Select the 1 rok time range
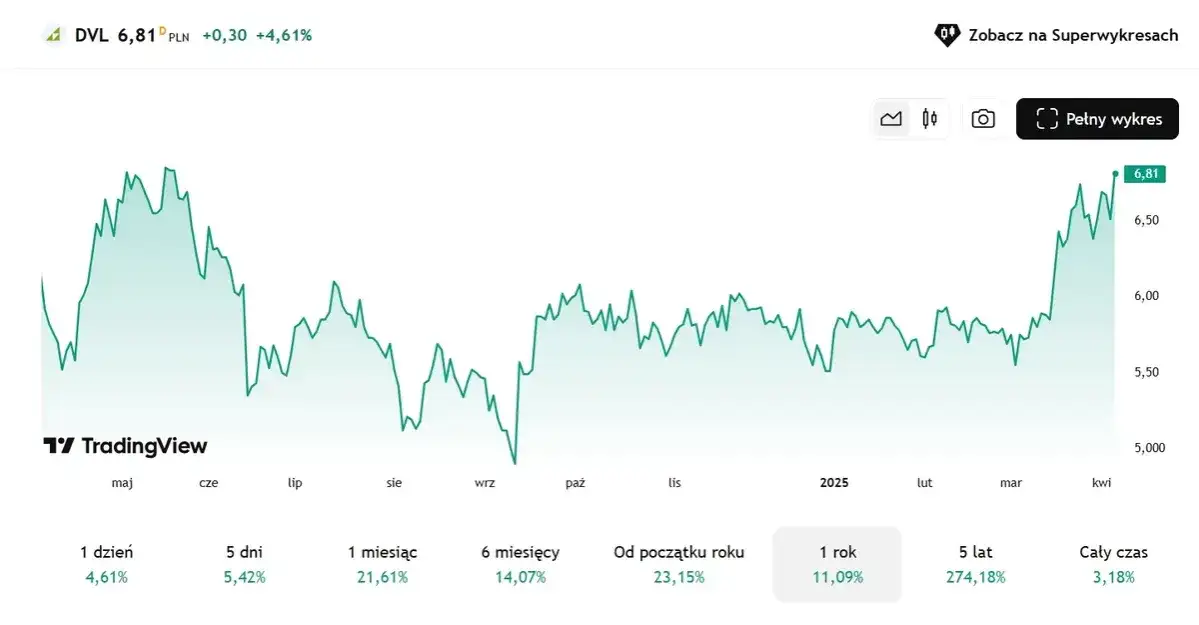Image resolution: width=1199 pixels, height=625 pixels. 837,564
